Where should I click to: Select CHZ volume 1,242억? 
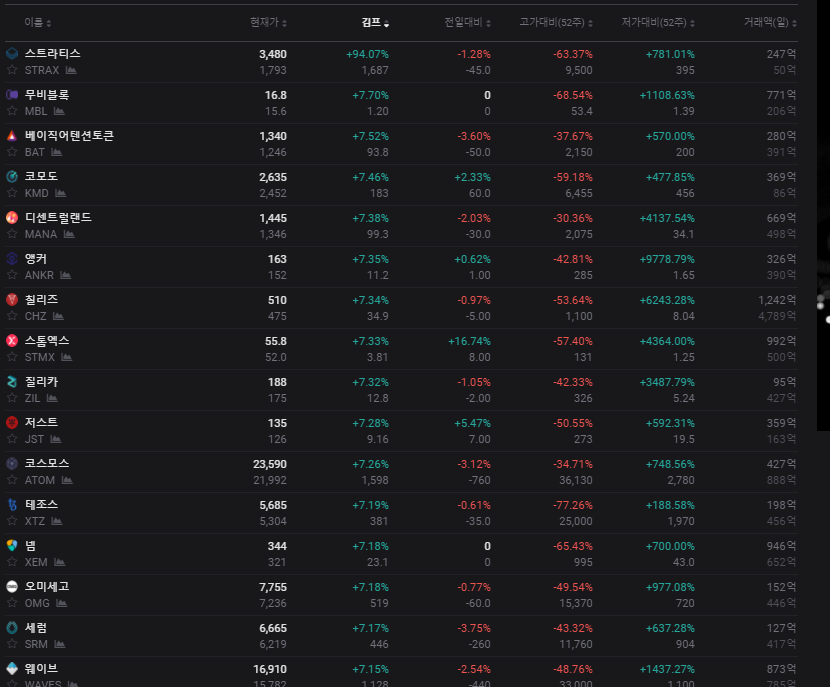tap(777, 300)
